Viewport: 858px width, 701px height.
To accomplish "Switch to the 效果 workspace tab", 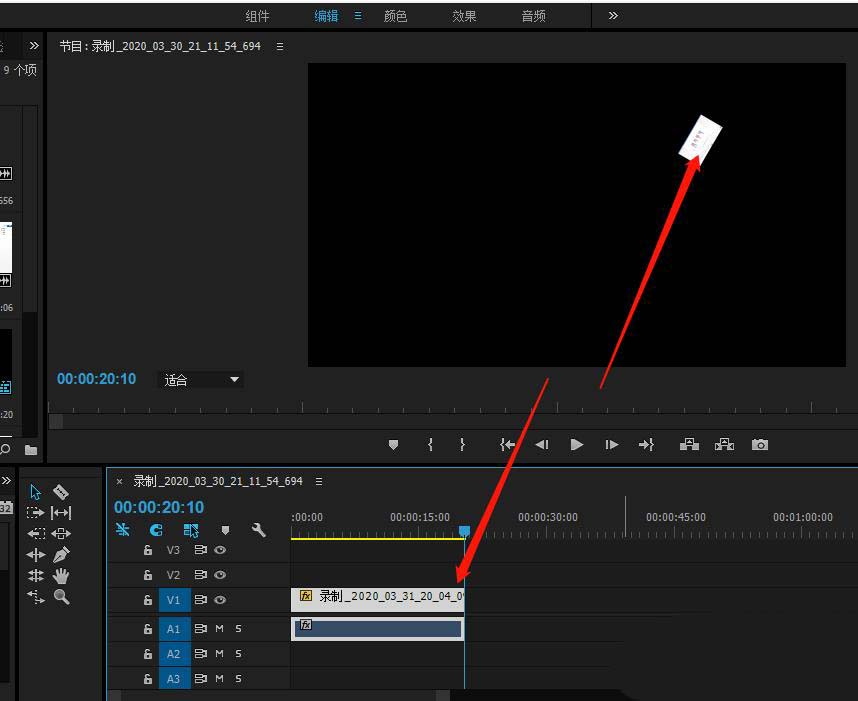I will [x=464, y=16].
